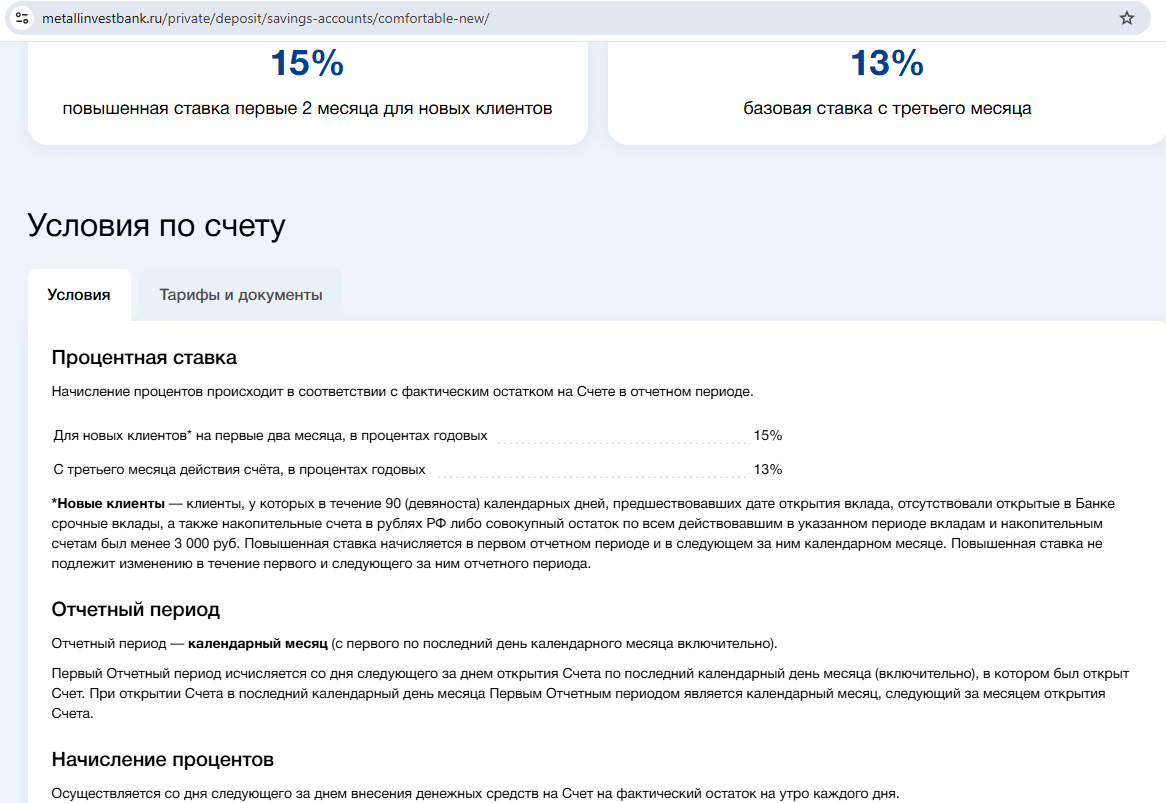Image resolution: width=1166 pixels, height=803 pixels.
Task: Click the "Отчетный период" section heading
Action: pyautogui.click(x=135, y=609)
